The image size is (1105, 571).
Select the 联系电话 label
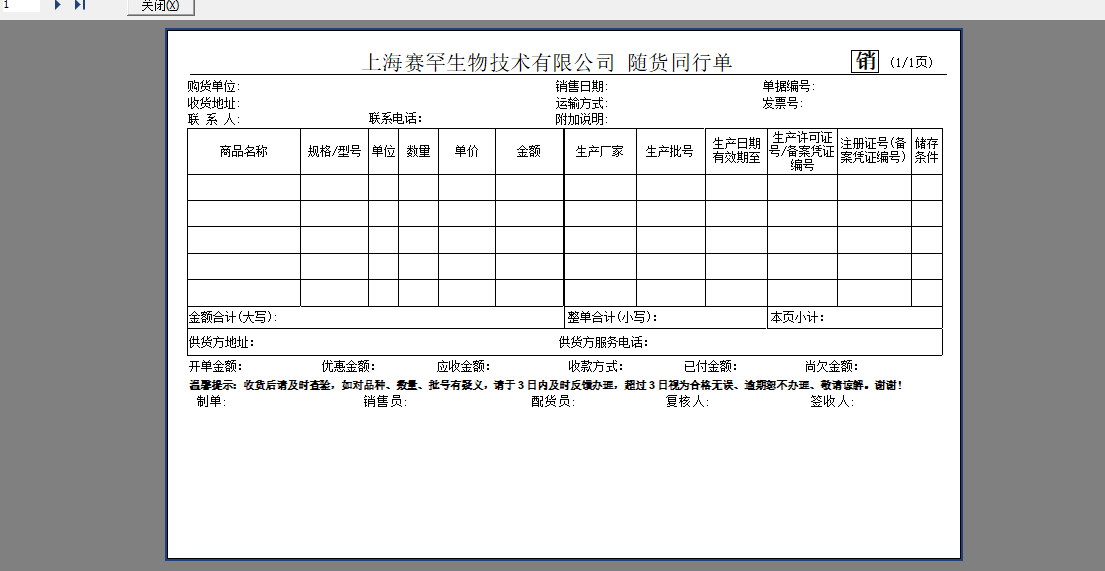click(x=395, y=118)
